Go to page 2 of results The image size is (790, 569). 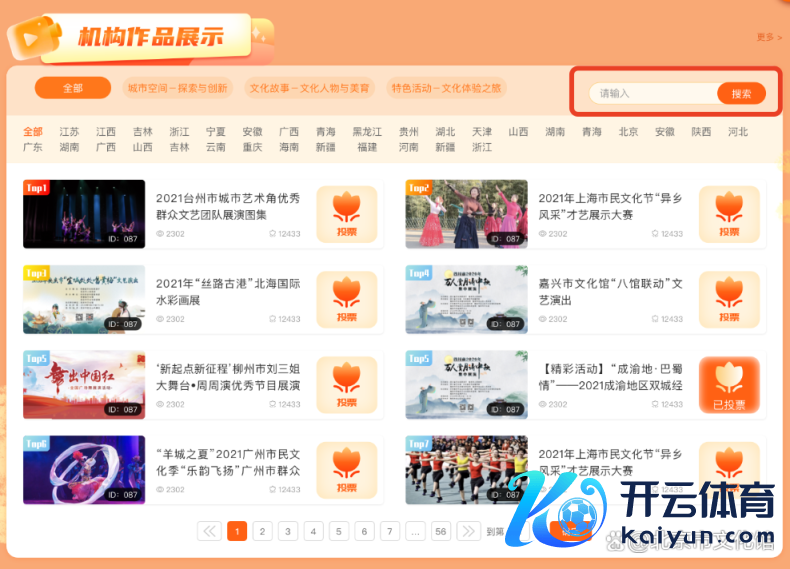(263, 531)
